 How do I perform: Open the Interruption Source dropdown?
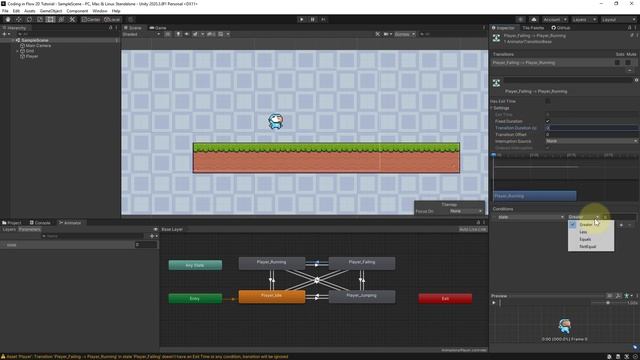coord(592,141)
